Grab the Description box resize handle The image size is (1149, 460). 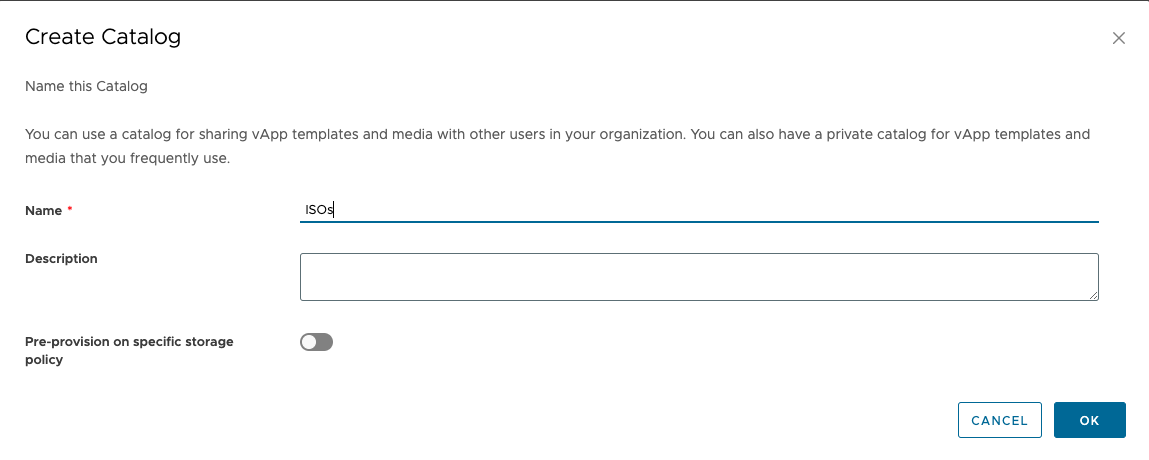(1093, 295)
